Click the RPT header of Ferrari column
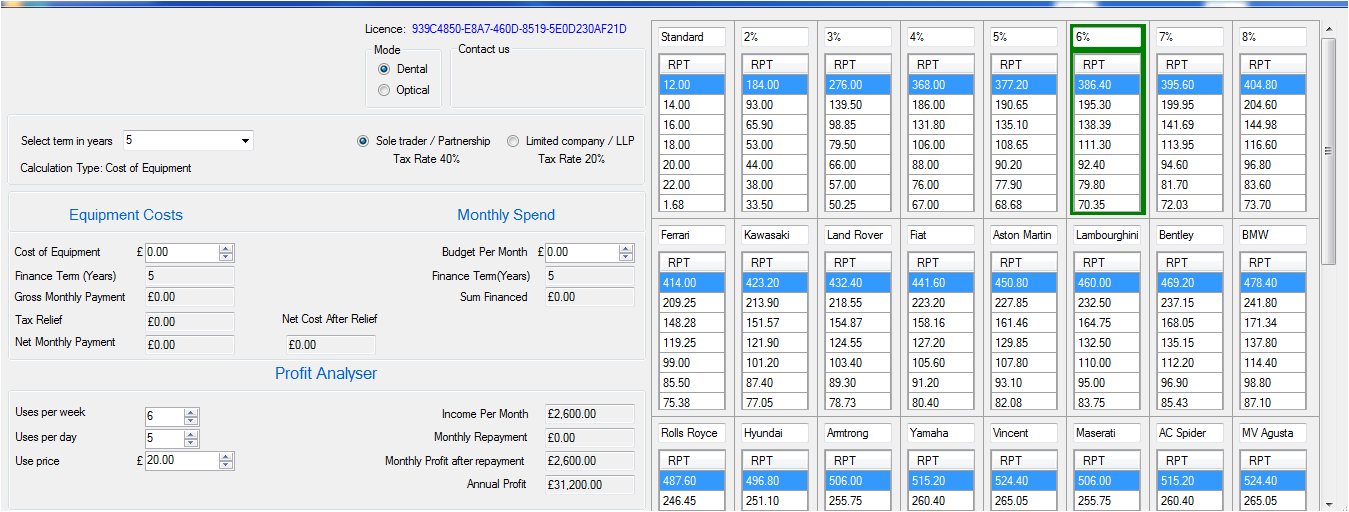 tap(692, 263)
